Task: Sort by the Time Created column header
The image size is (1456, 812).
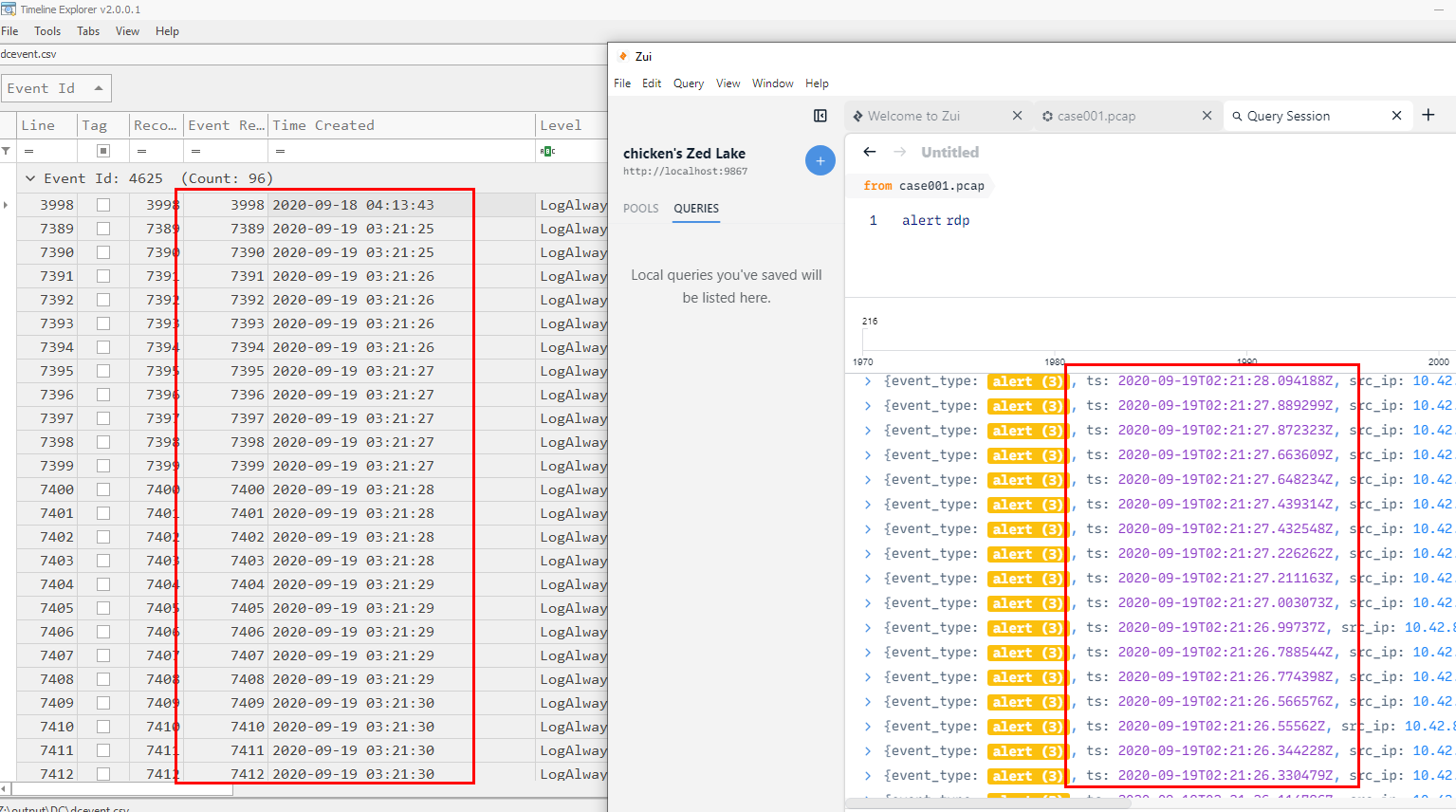Action: click(323, 125)
